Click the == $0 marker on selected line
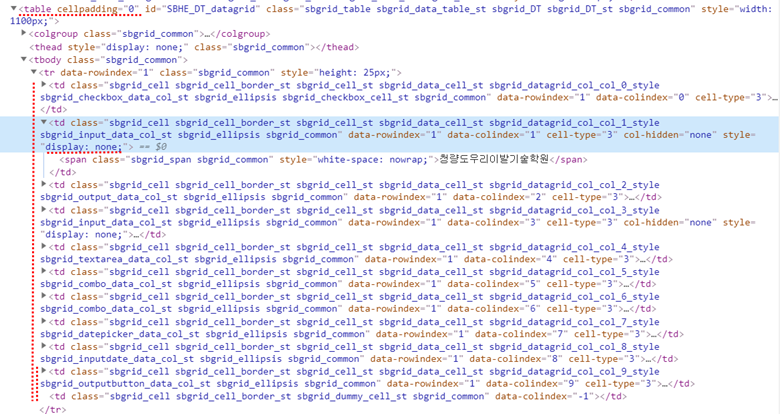This screenshot has width=780, height=414. [152, 147]
